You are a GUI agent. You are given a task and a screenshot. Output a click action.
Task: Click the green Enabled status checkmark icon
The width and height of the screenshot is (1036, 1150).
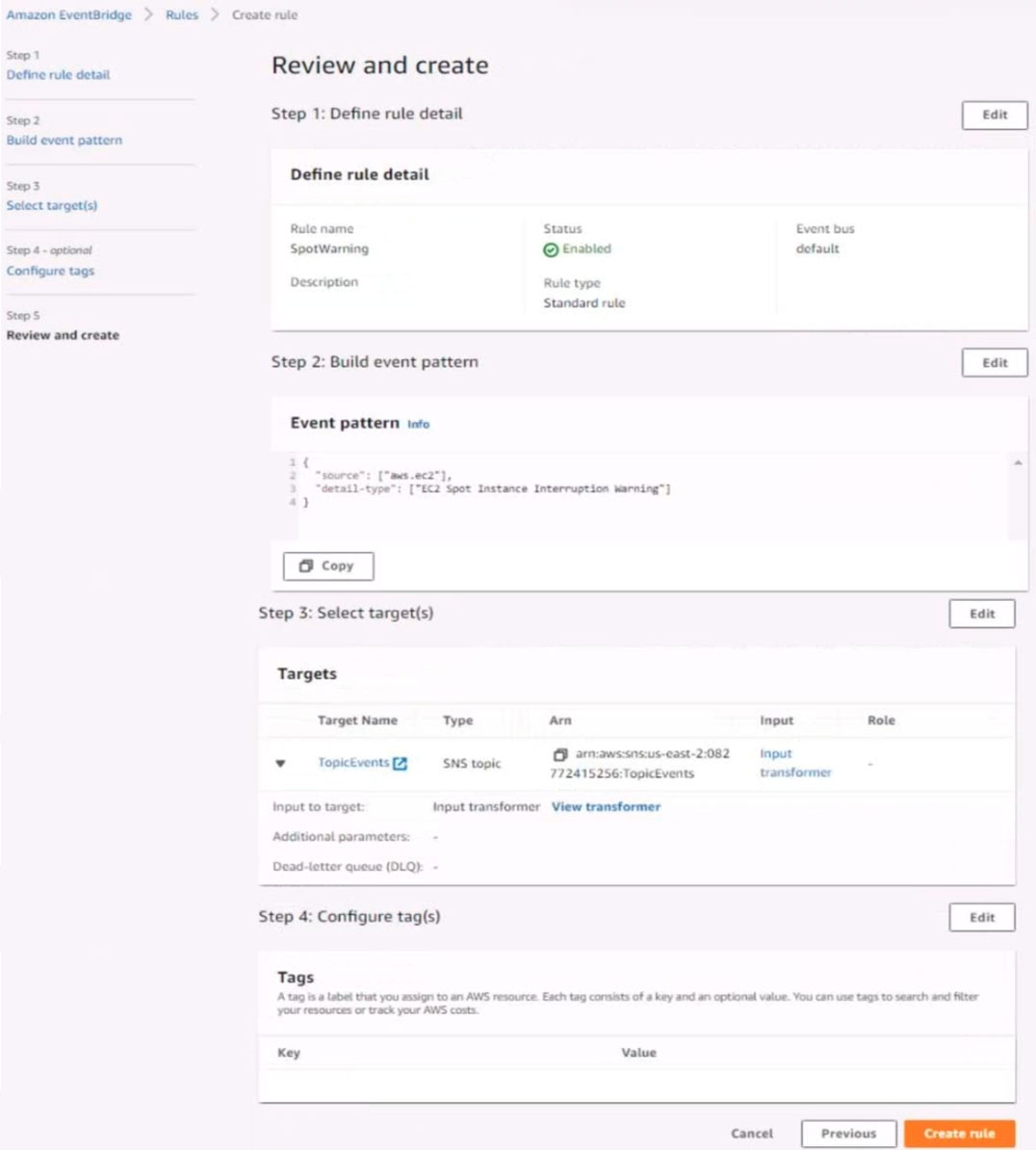point(551,249)
